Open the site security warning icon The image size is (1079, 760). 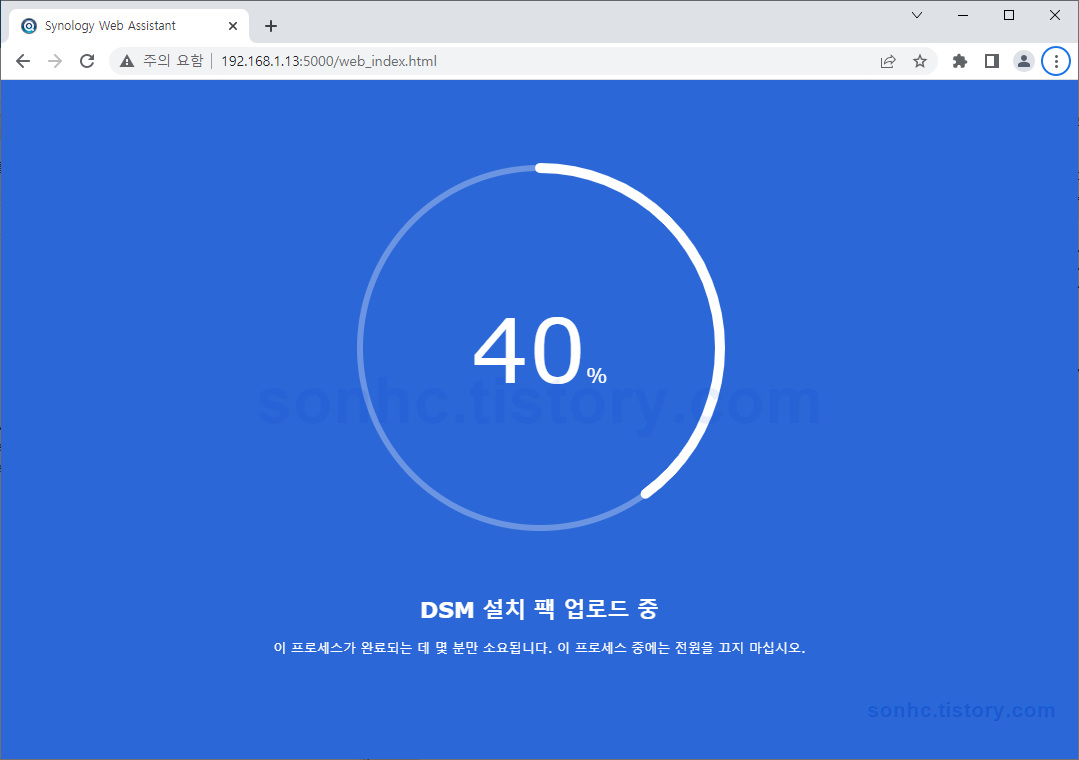(127, 61)
